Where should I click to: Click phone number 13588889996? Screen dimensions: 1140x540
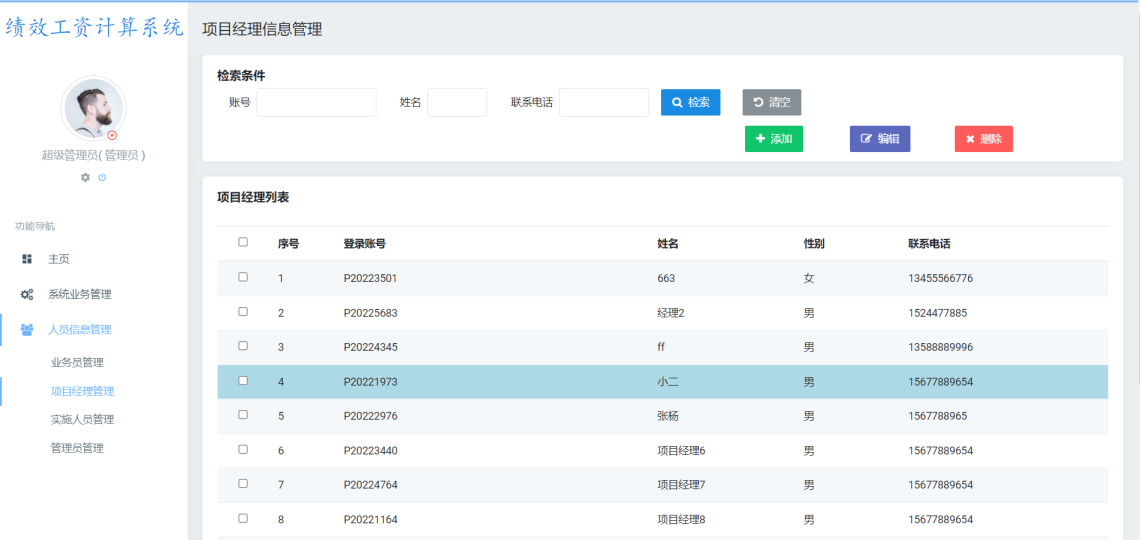click(940, 347)
